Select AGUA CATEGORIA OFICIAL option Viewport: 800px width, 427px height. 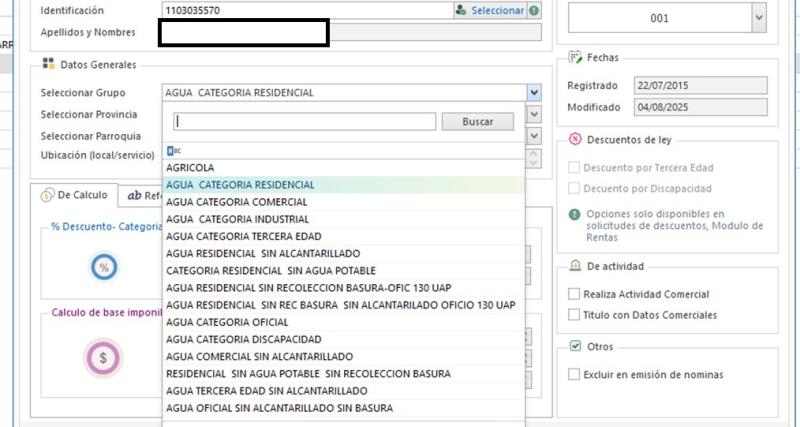point(343,322)
